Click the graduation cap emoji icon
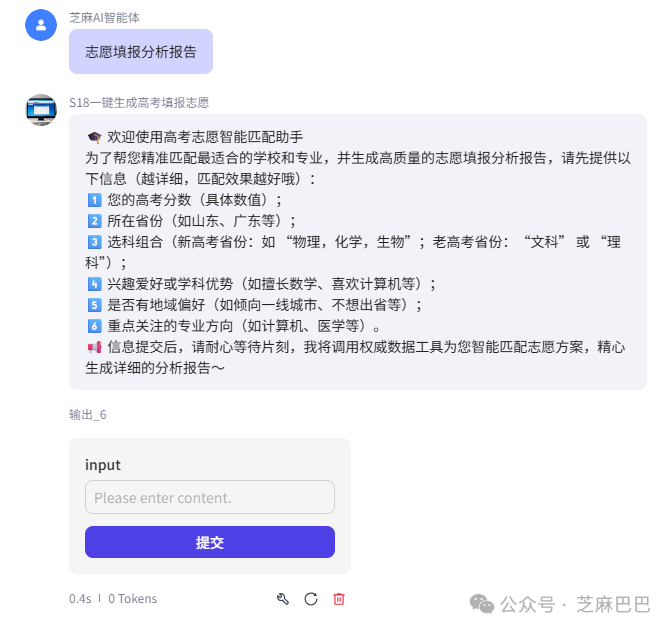Screen dimensions: 672x631 point(94,137)
